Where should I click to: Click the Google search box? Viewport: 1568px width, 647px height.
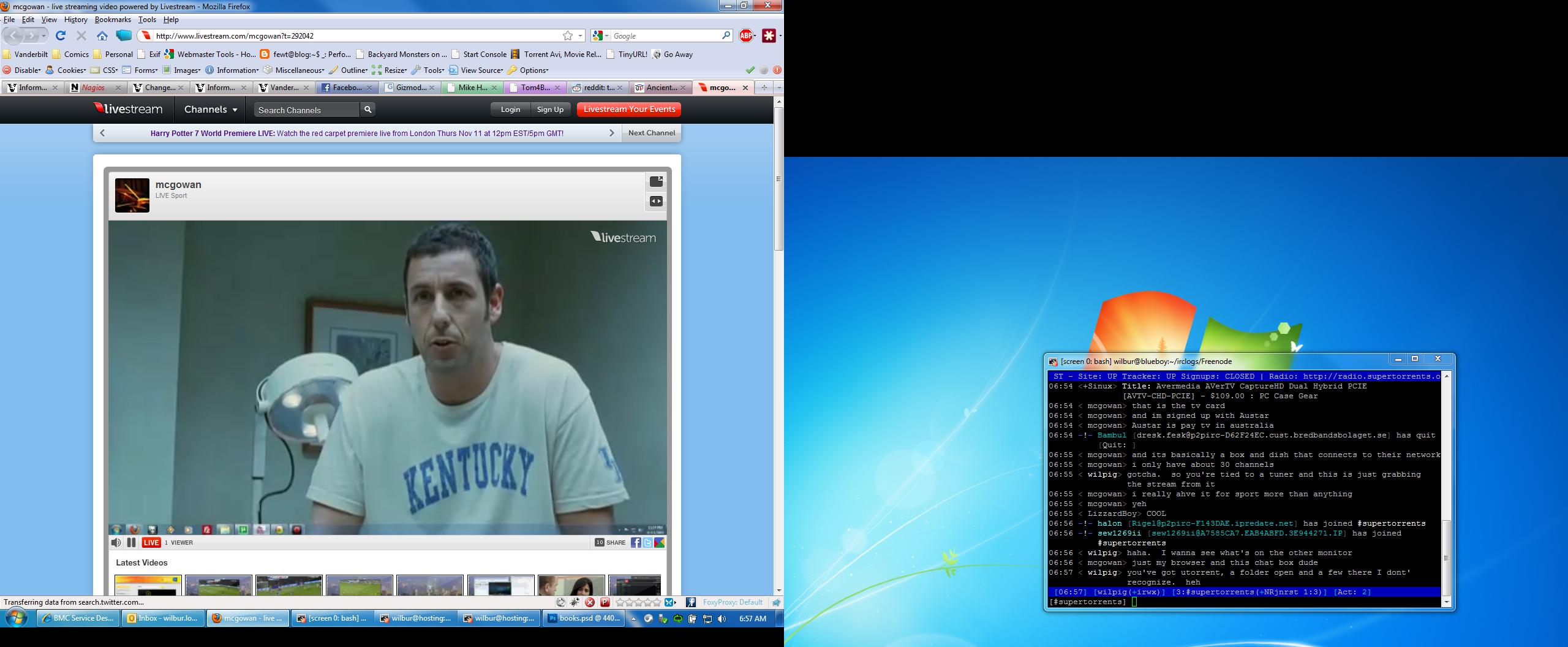666,36
